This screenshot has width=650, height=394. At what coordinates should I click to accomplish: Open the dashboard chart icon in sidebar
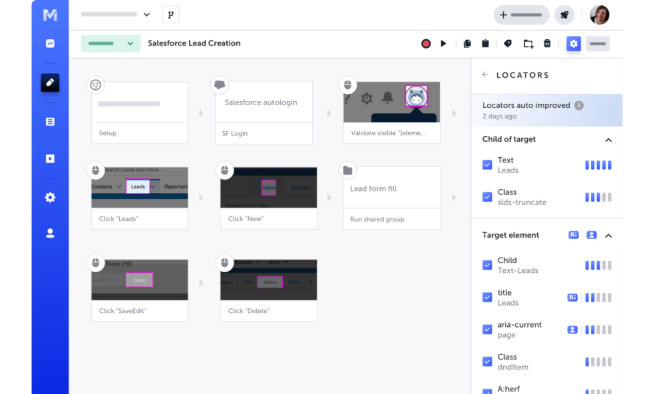pyautogui.click(x=50, y=44)
